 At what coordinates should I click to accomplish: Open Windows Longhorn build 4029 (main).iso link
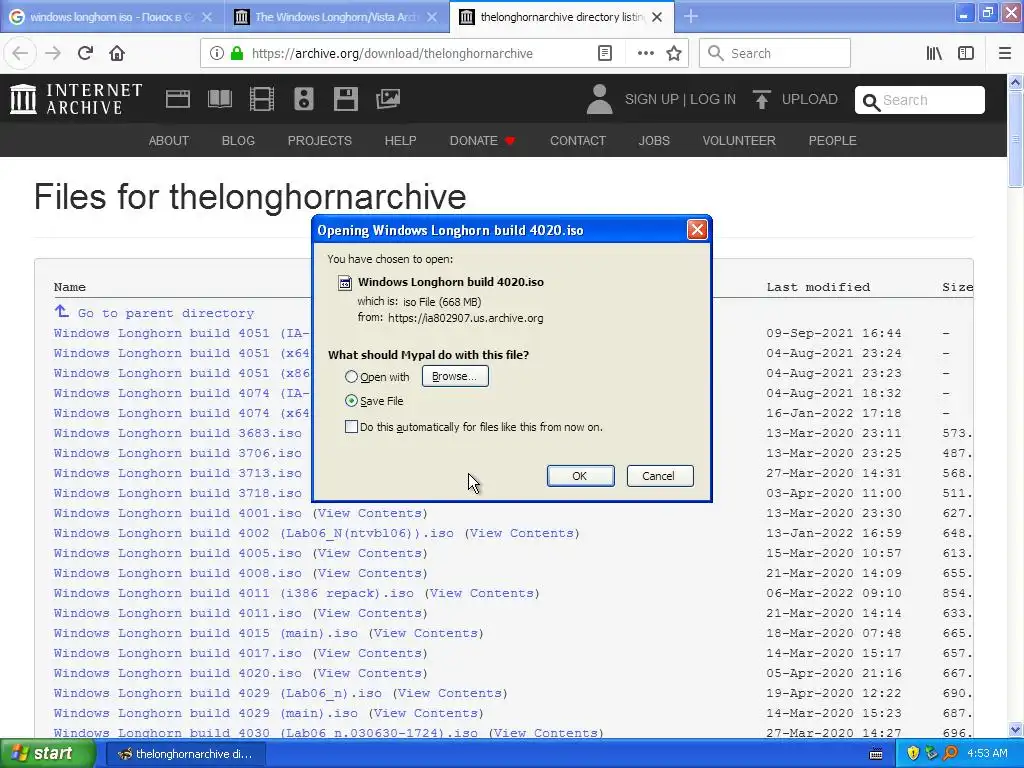click(x=205, y=713)
